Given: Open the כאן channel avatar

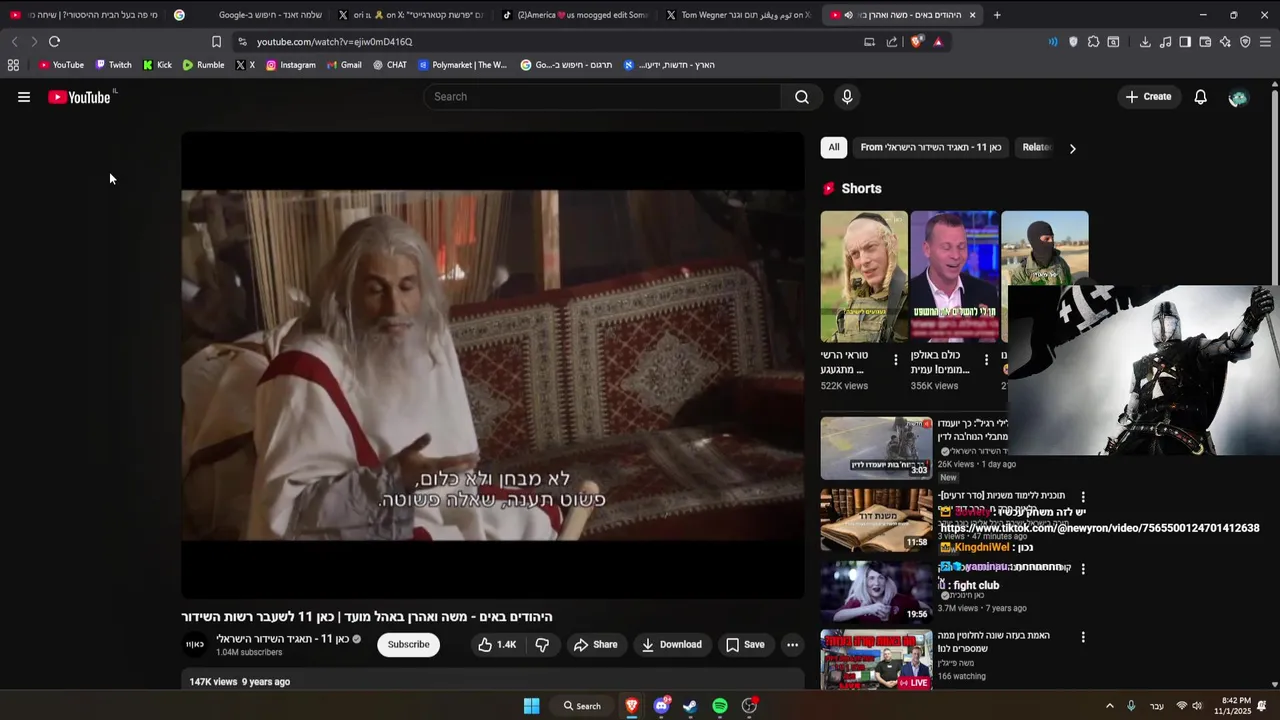Looking at the screenshot, I should point(195,644).
